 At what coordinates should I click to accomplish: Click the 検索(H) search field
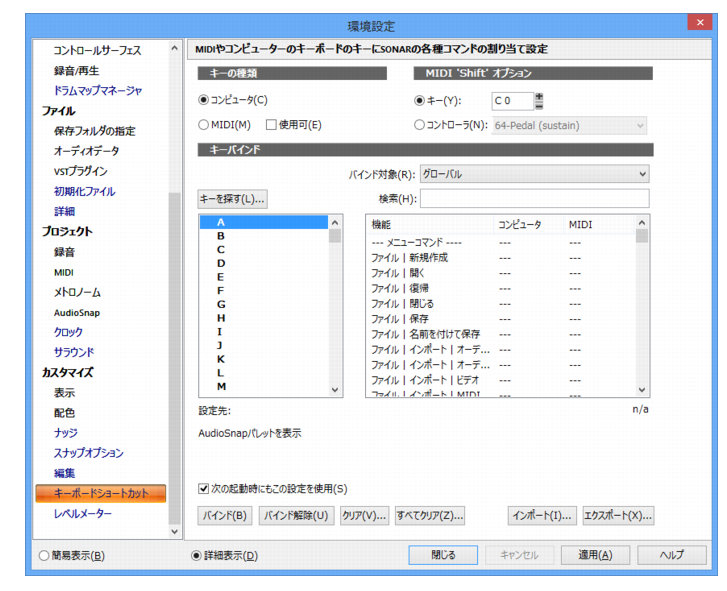tap(534, 198)
